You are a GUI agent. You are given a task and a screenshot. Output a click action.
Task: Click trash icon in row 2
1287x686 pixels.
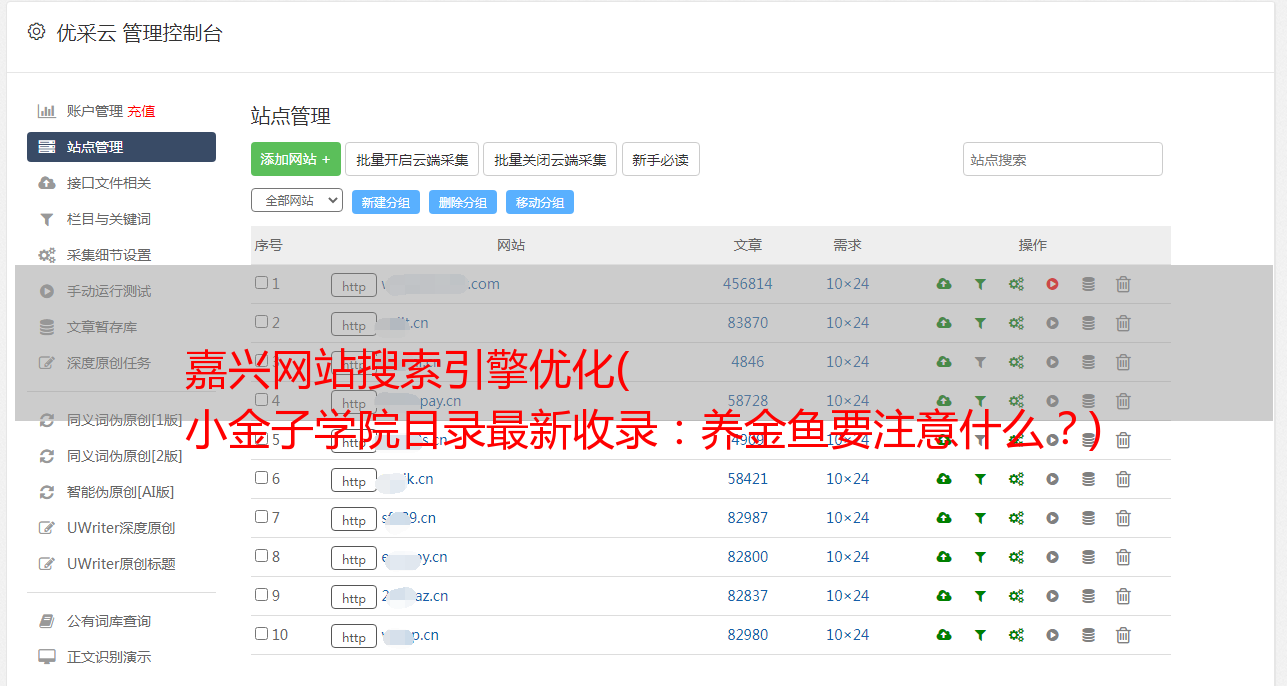pyautogui.click(x=1123, y=323)
